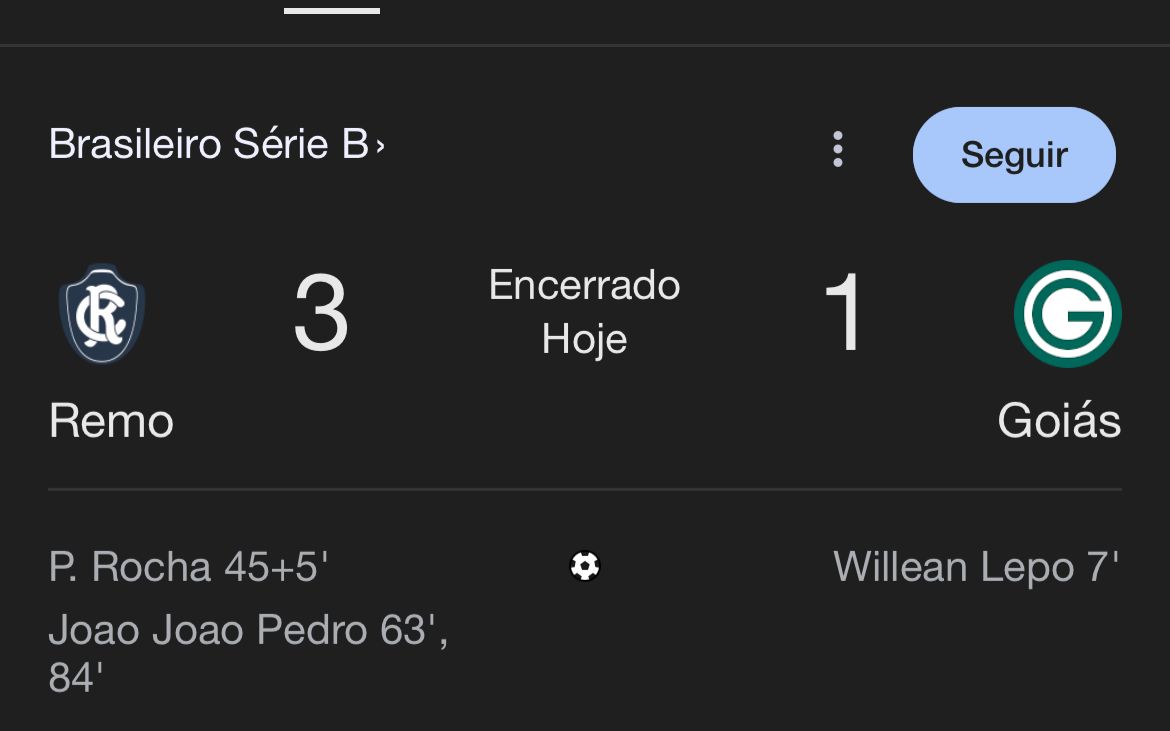Click the soccer ball goals icon
The image size is (1170, 731).
point(585,567)
